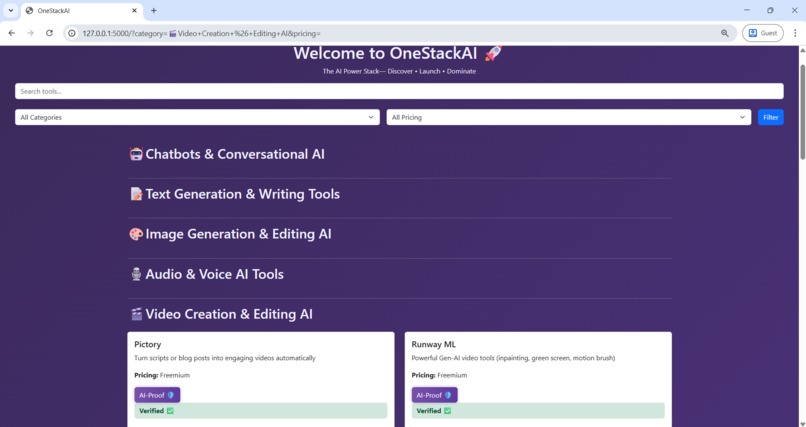This screenshot has height=427, width=806.
Task: Click AI-Proof badge on Runway ML card
Action: point(434,395)
